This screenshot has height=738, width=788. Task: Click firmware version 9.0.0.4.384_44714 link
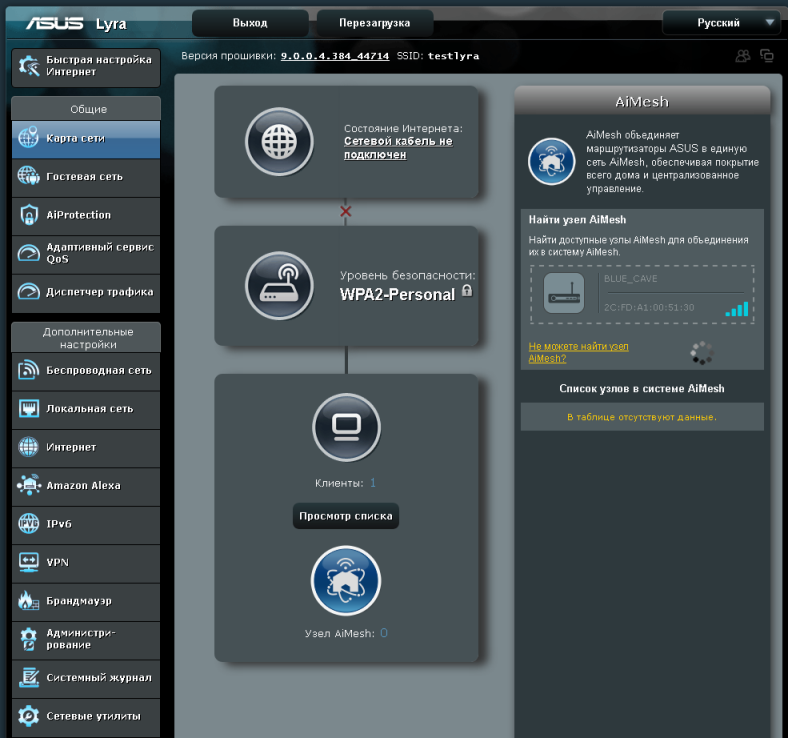pos(335,56)
